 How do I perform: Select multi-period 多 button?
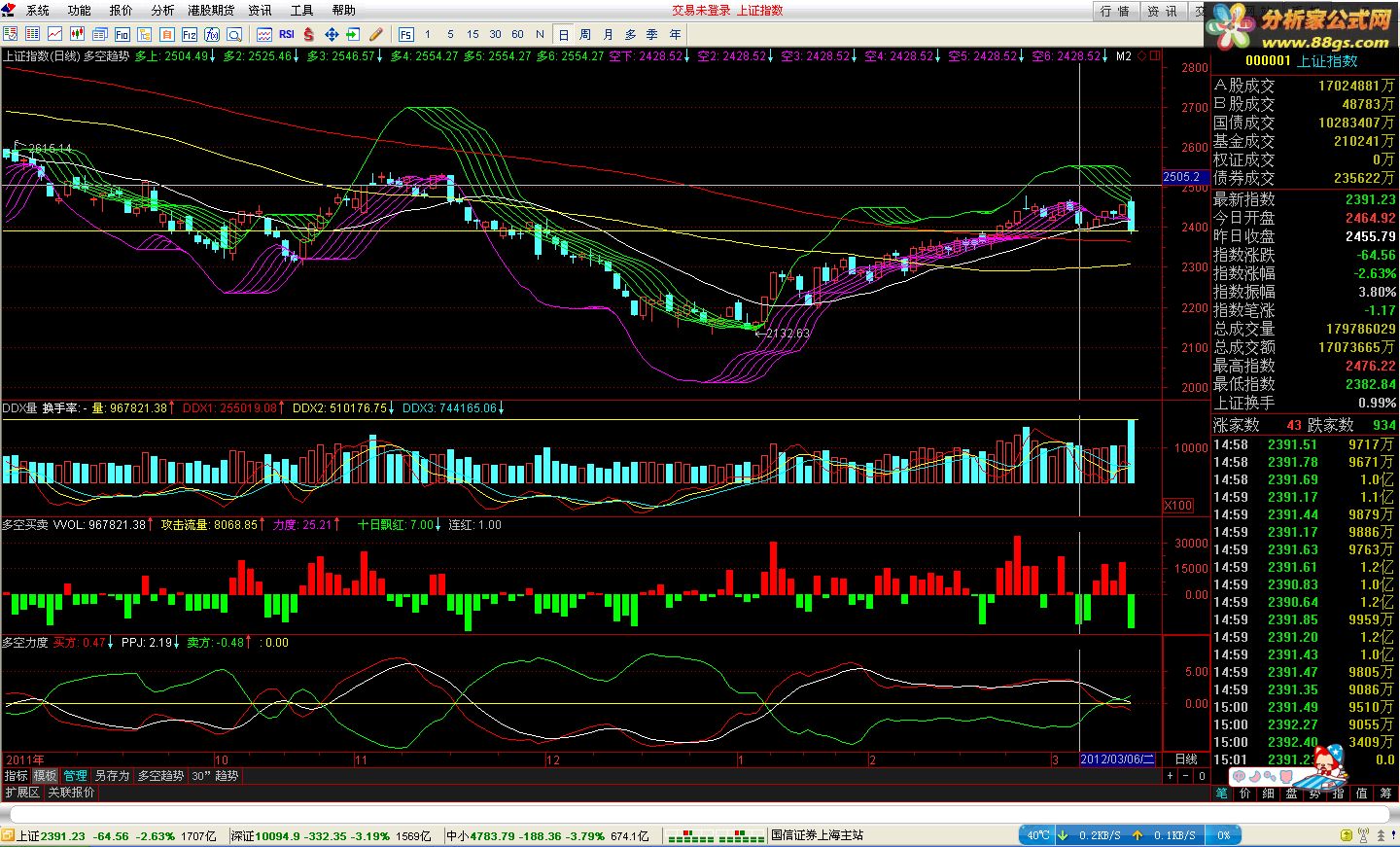[630, 34]
